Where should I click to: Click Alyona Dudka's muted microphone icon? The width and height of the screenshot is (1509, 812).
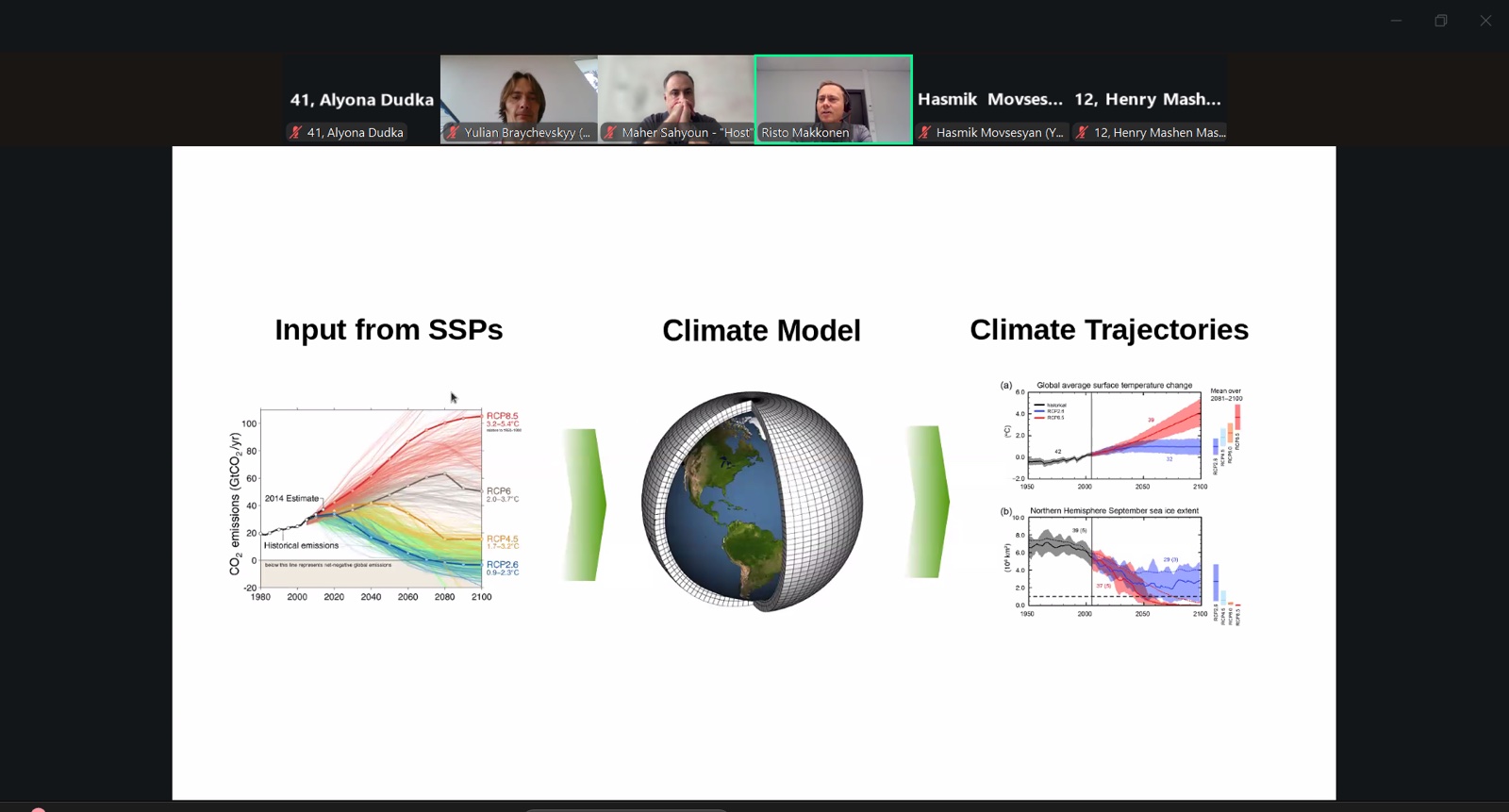pos(296,133)
